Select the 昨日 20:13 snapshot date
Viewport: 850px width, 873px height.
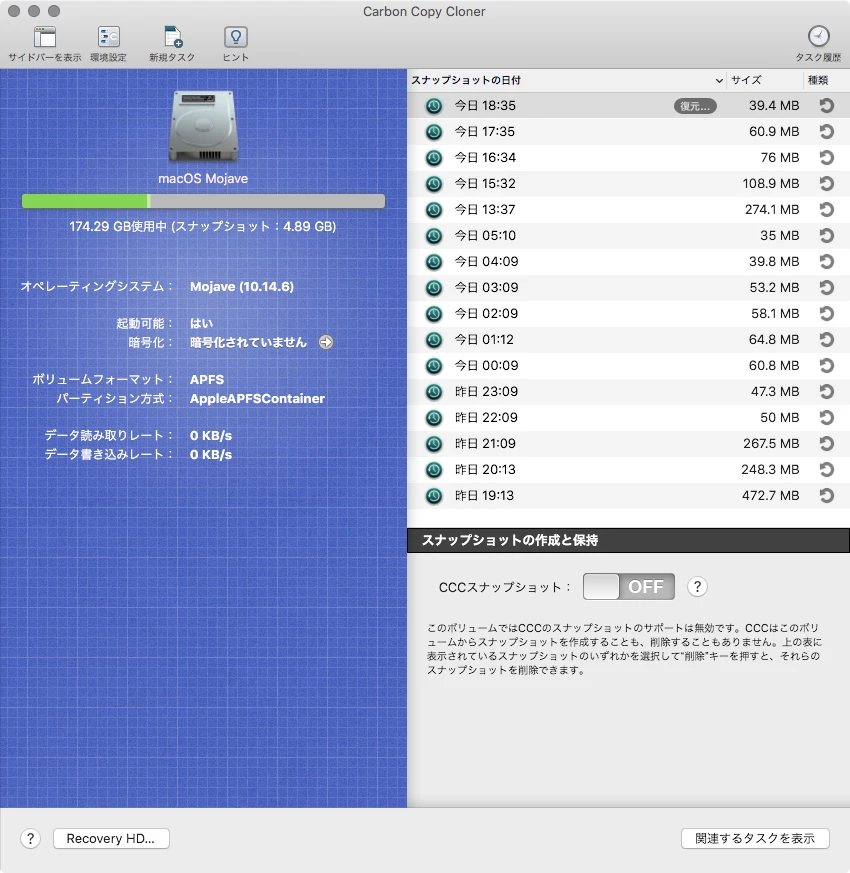(485, 470)
